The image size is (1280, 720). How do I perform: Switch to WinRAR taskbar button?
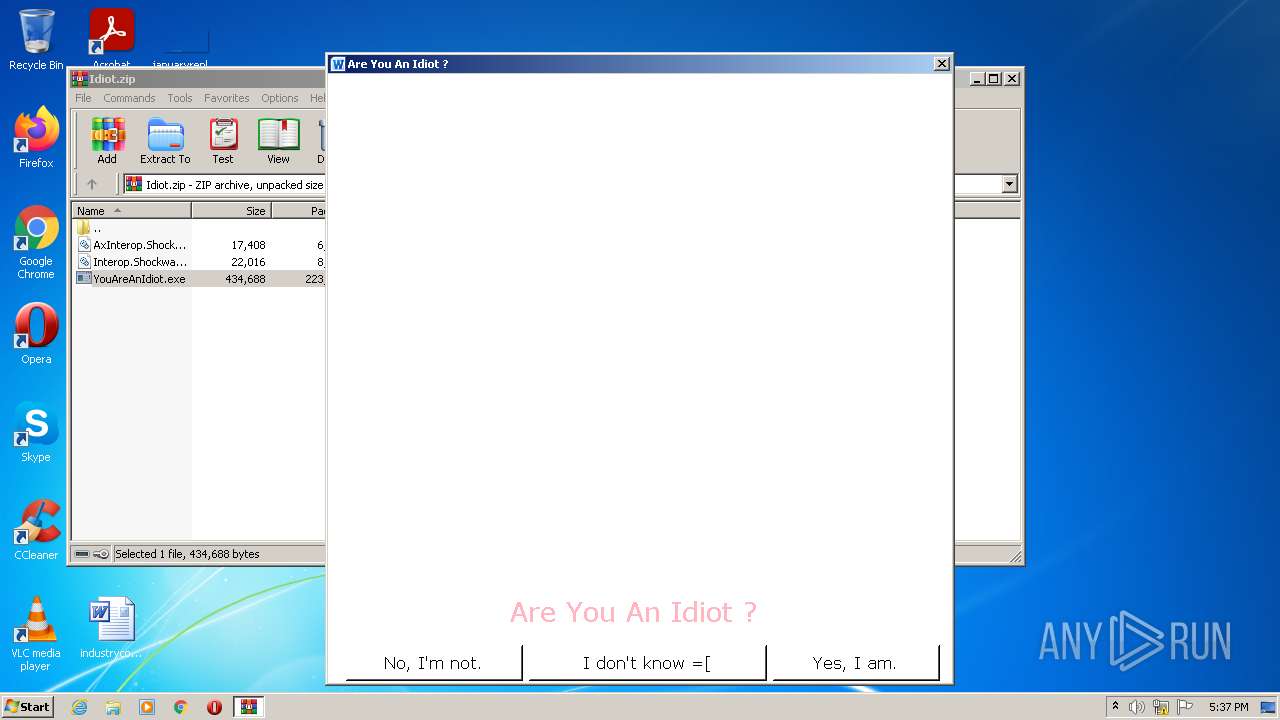coord(249,707)
